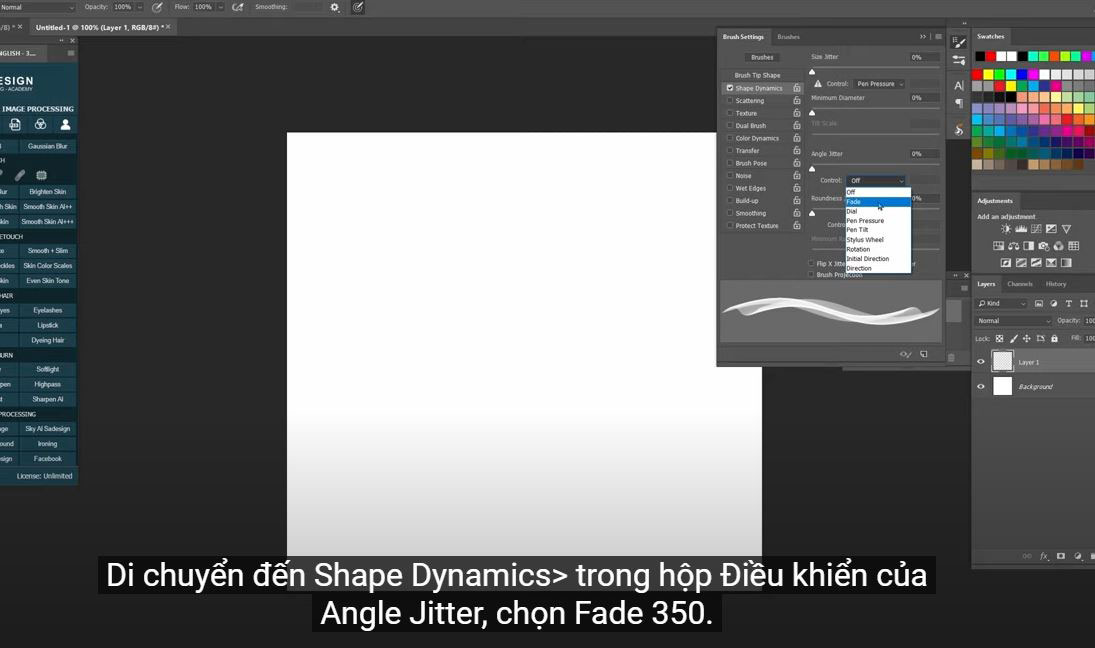
Task: Add a Levels adjustment from the Adjustments panel
Action: click(x=1021, y=229)
